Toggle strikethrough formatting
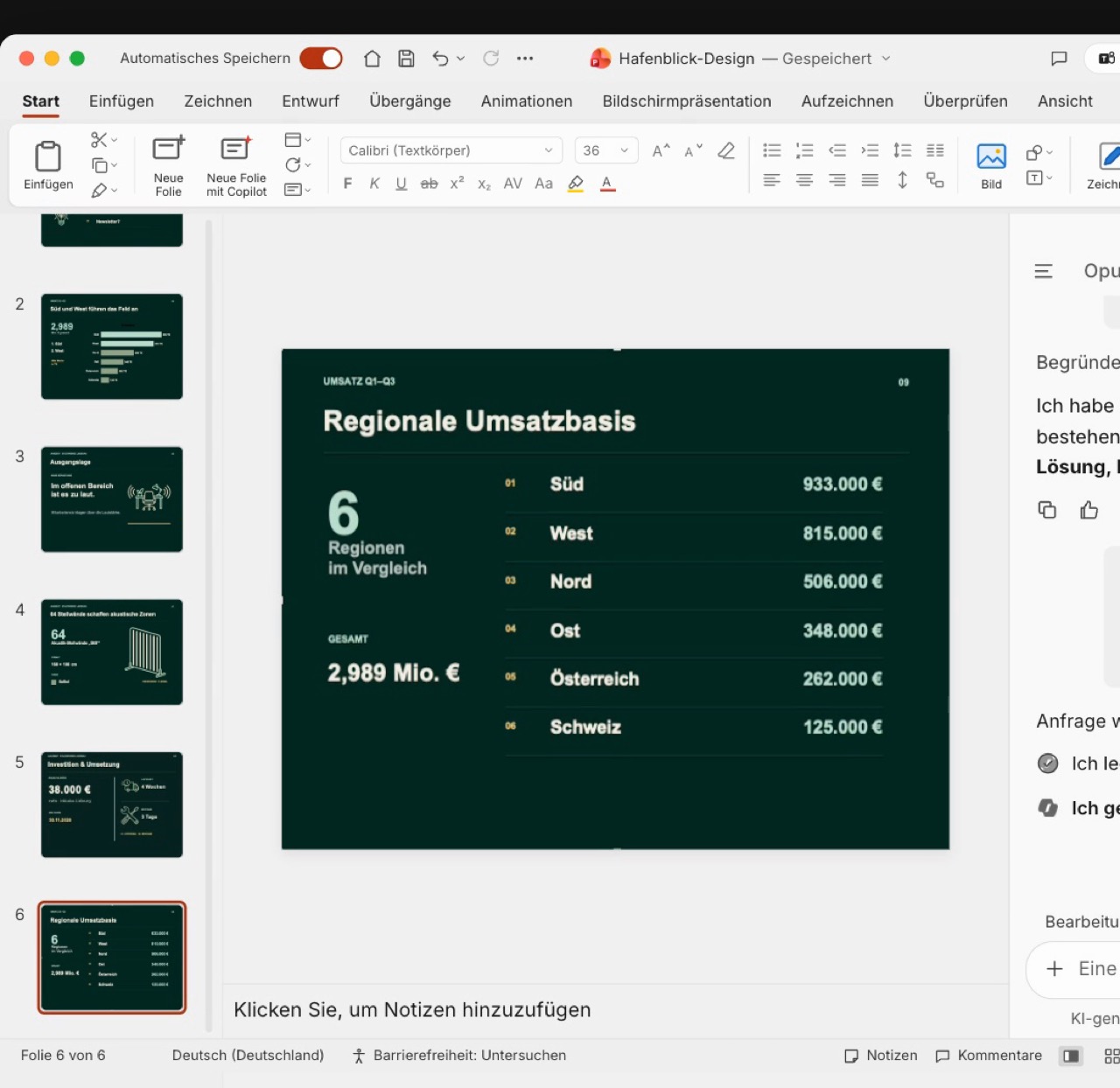 (x=429, y=184)
